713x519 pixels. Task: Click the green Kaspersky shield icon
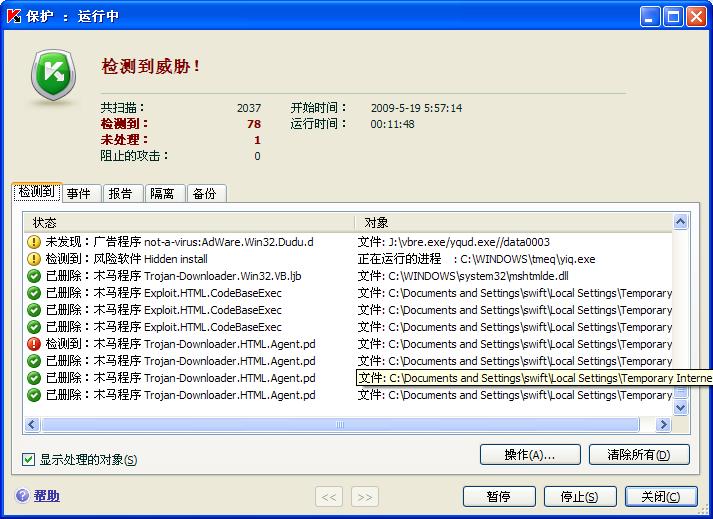click(53, 76)
